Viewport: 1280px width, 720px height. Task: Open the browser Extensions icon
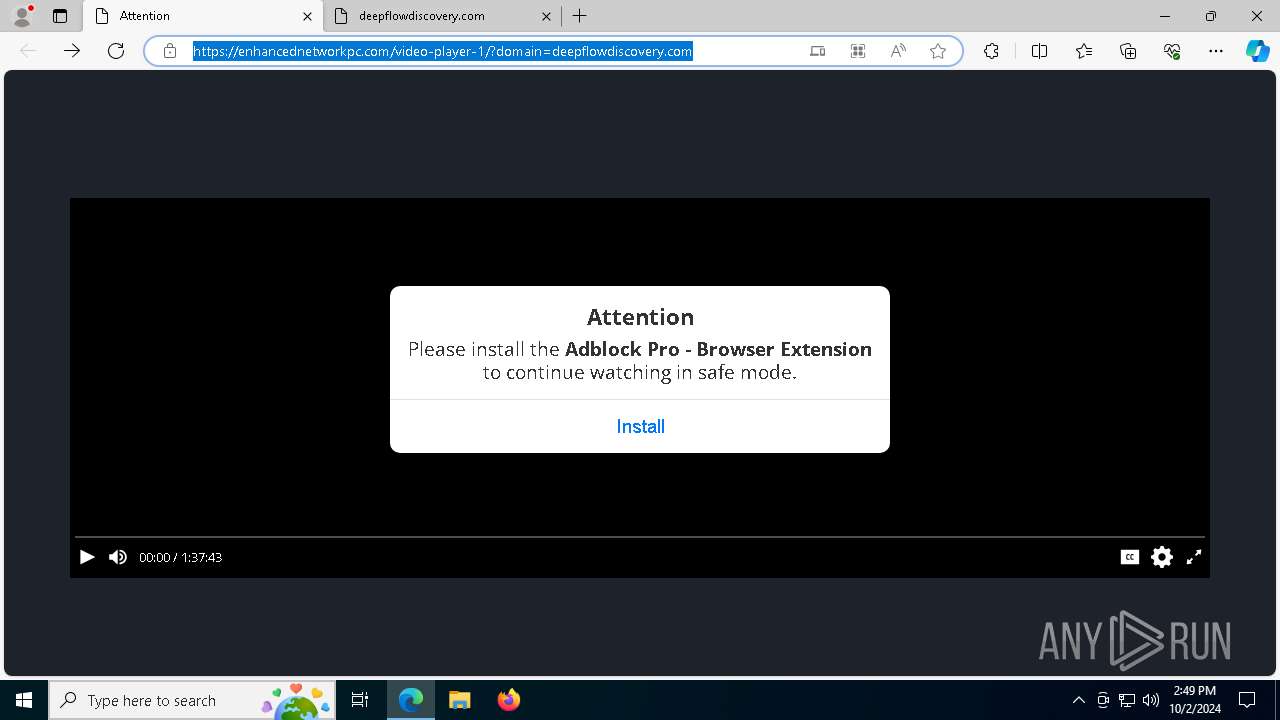pos(991,51)
